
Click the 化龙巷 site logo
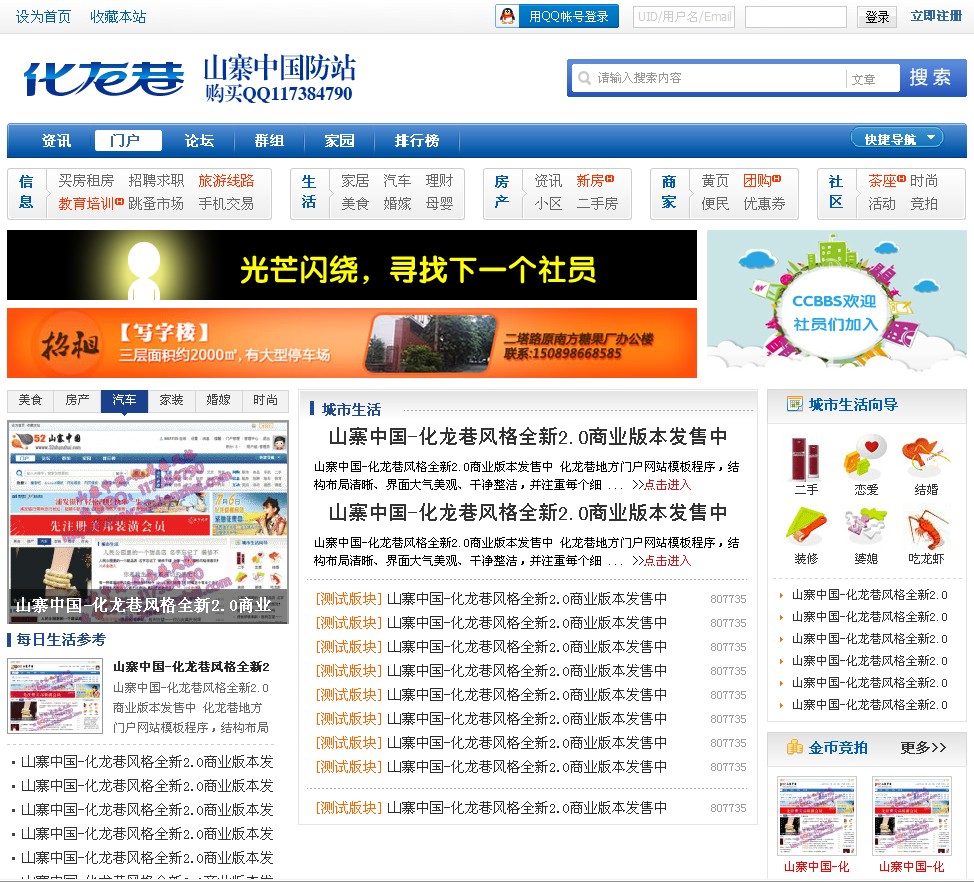pyautogui.click(x=104, y=79)
